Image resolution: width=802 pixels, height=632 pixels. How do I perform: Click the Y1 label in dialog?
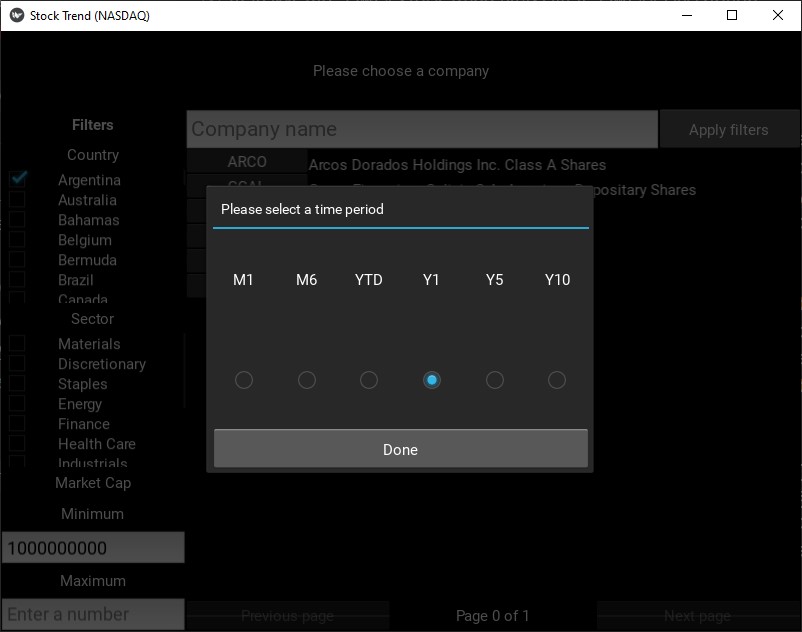click(x=431, y=280)
